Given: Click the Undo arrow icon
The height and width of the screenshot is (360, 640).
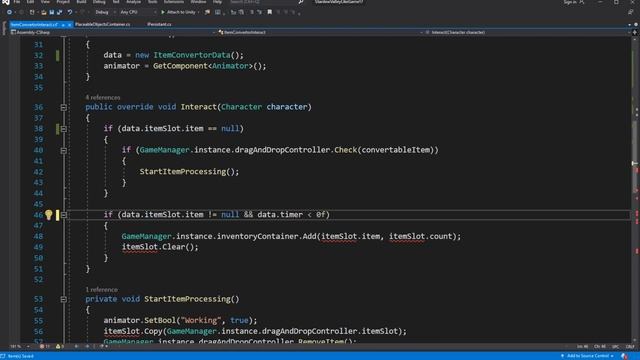Looking at the screenshot, I should [70, 12].
